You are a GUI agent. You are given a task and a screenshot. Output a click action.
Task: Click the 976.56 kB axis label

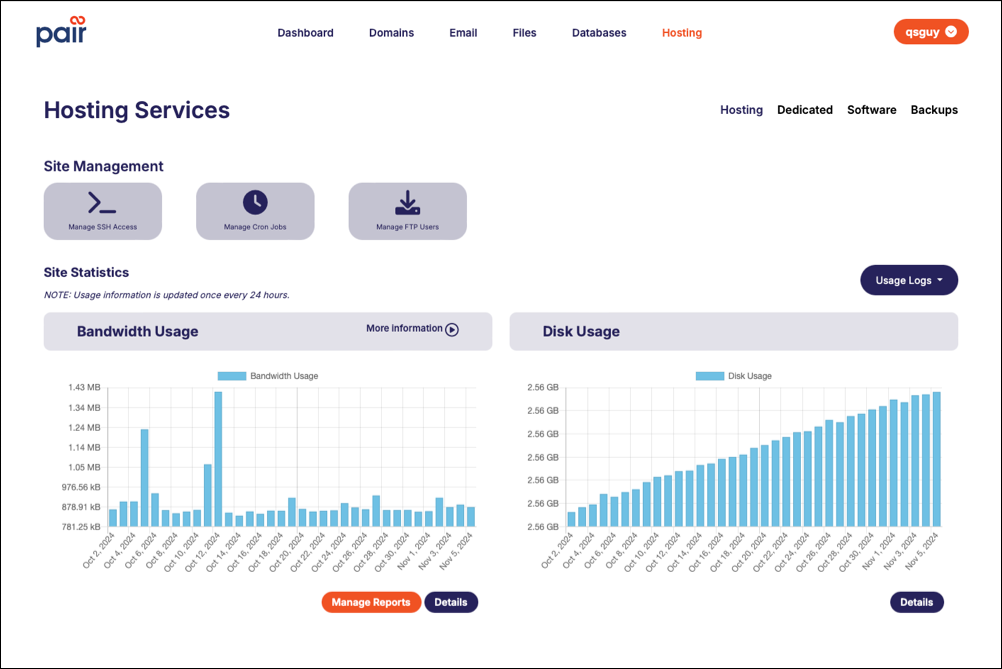tap(81, 487)
